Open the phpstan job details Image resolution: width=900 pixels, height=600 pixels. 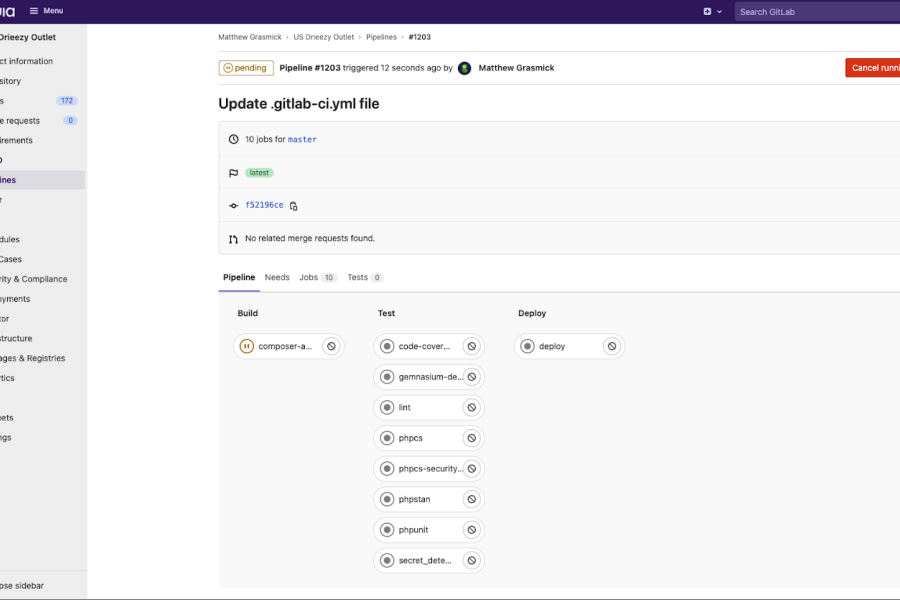pos(414,499)
